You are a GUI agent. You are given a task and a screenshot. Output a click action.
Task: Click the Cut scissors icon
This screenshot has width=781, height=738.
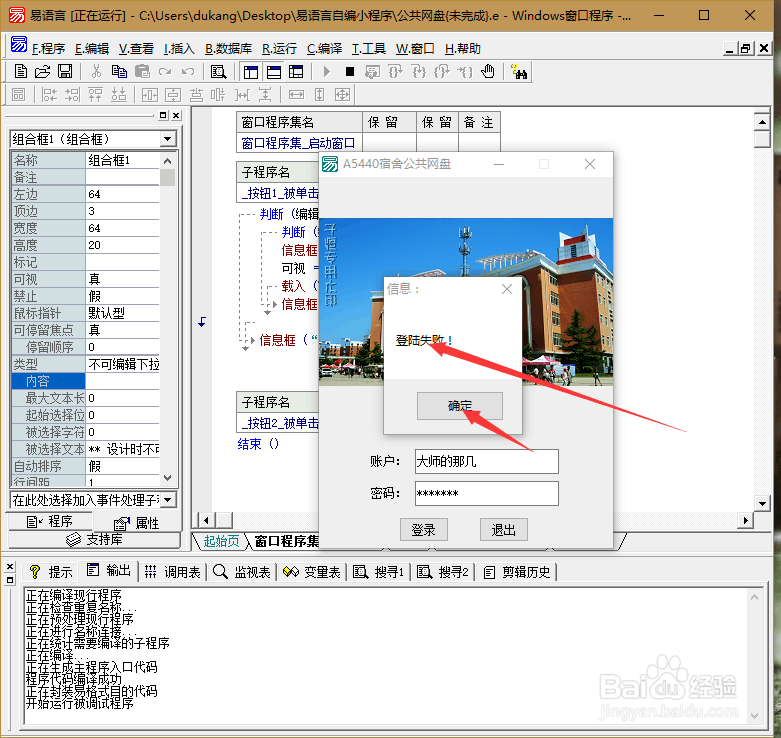[96, 72]
